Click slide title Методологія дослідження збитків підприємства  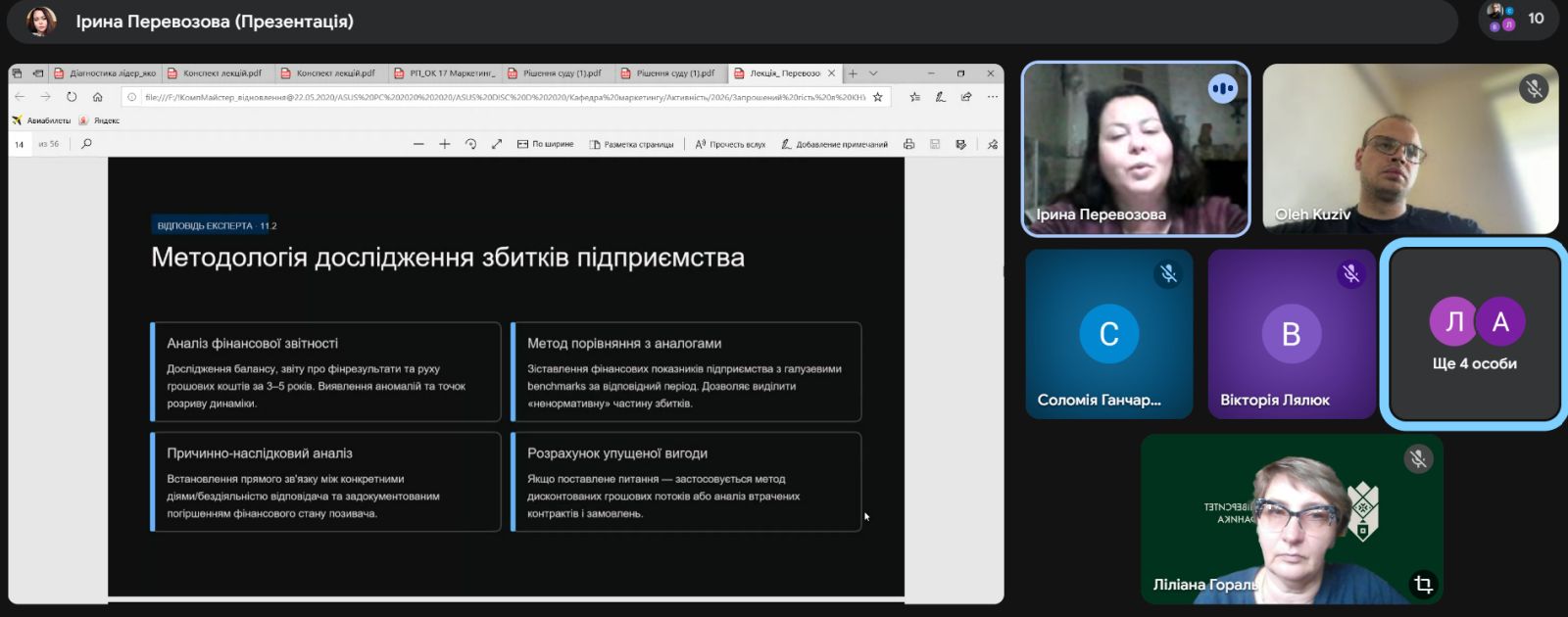448,258
